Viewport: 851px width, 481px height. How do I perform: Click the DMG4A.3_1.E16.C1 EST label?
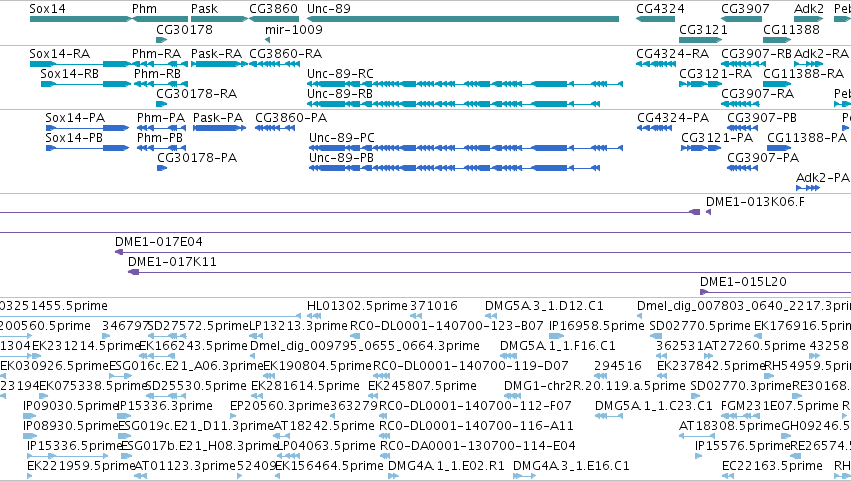pyautogui.click(x=571, y=466)
